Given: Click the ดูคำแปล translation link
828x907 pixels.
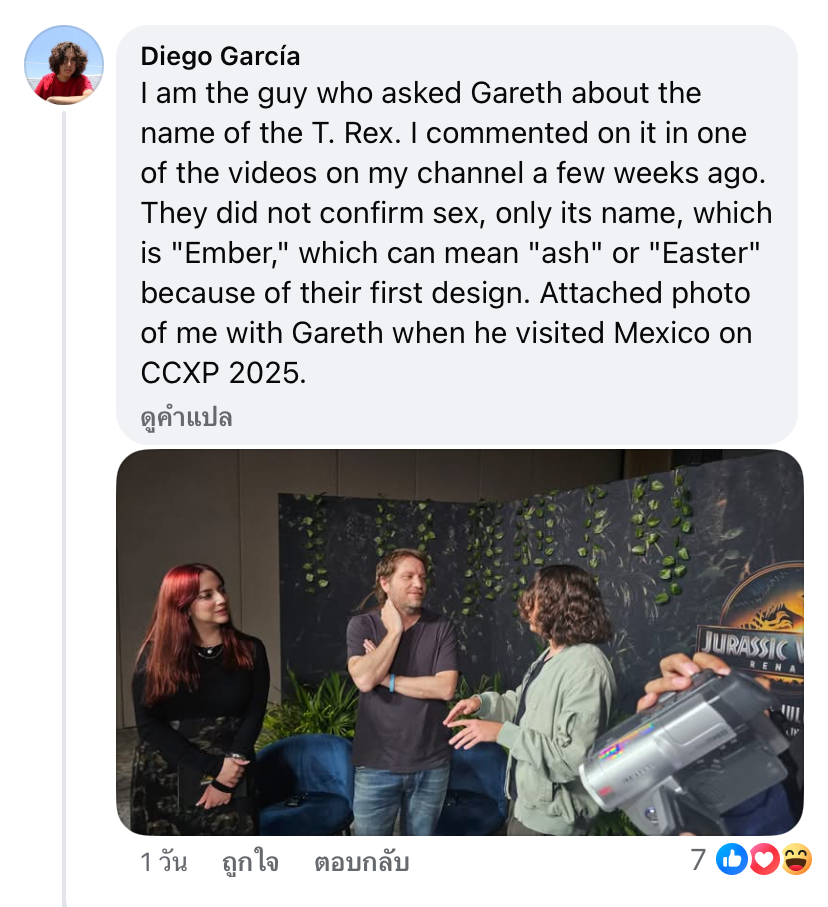Looking at the screenshot, I should (x=186, y=417).
